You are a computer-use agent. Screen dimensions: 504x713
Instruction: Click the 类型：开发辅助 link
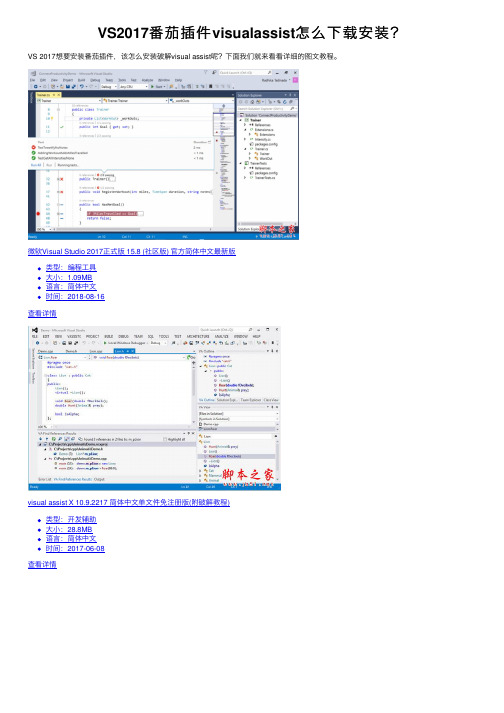click(x=71, y=519)
